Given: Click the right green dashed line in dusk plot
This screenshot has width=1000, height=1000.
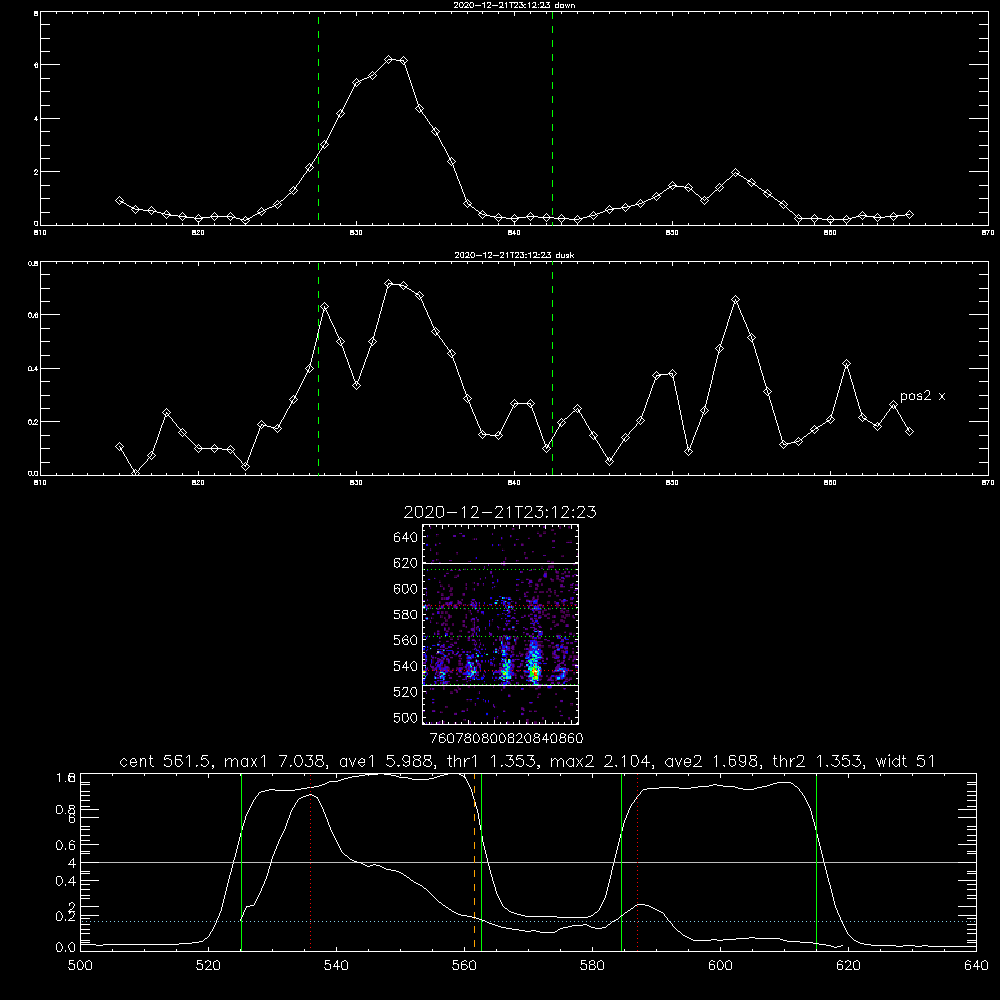Looking at the screenshot, I should tap(552, 369).
